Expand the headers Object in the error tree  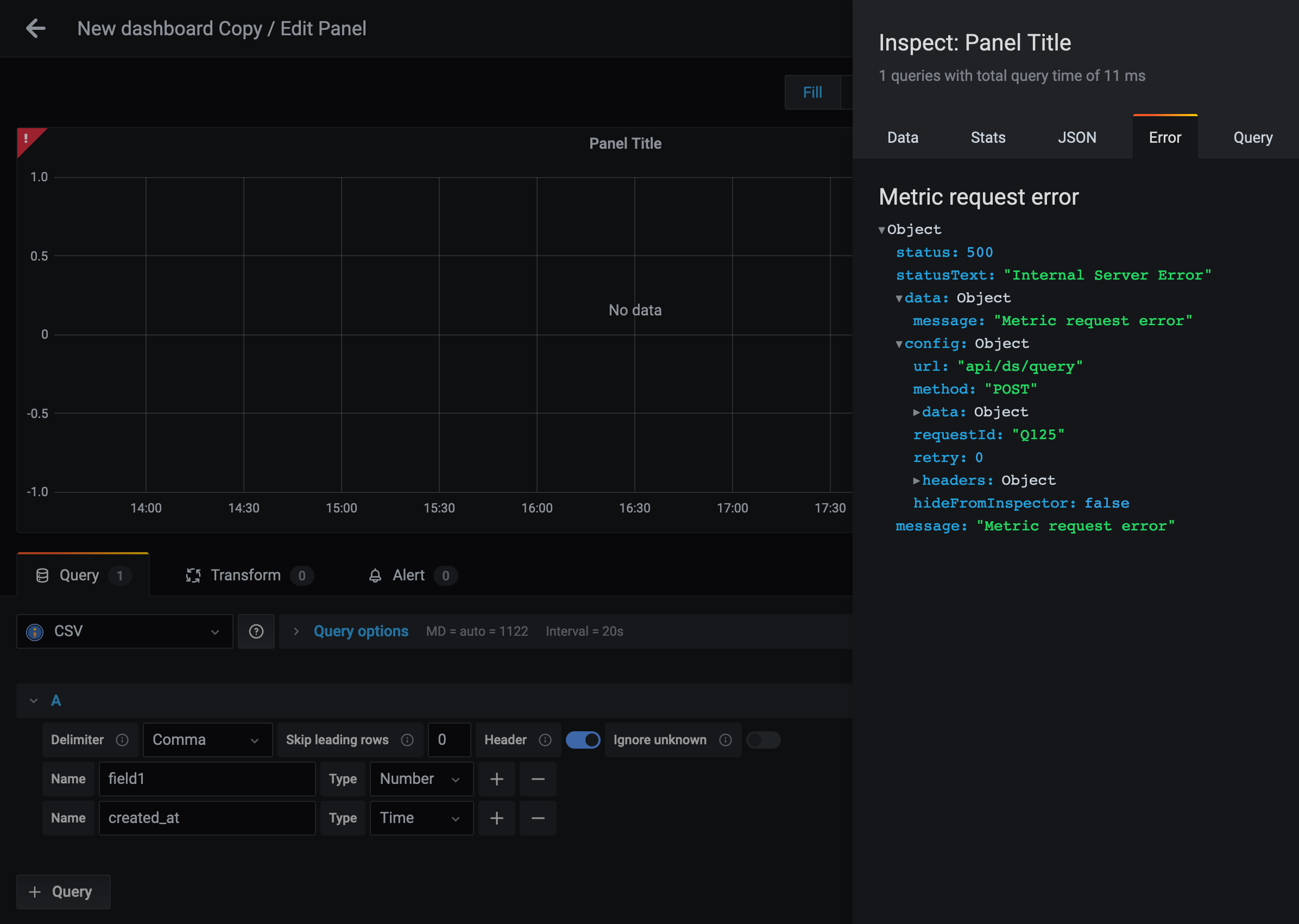click(x=916, y=480)
